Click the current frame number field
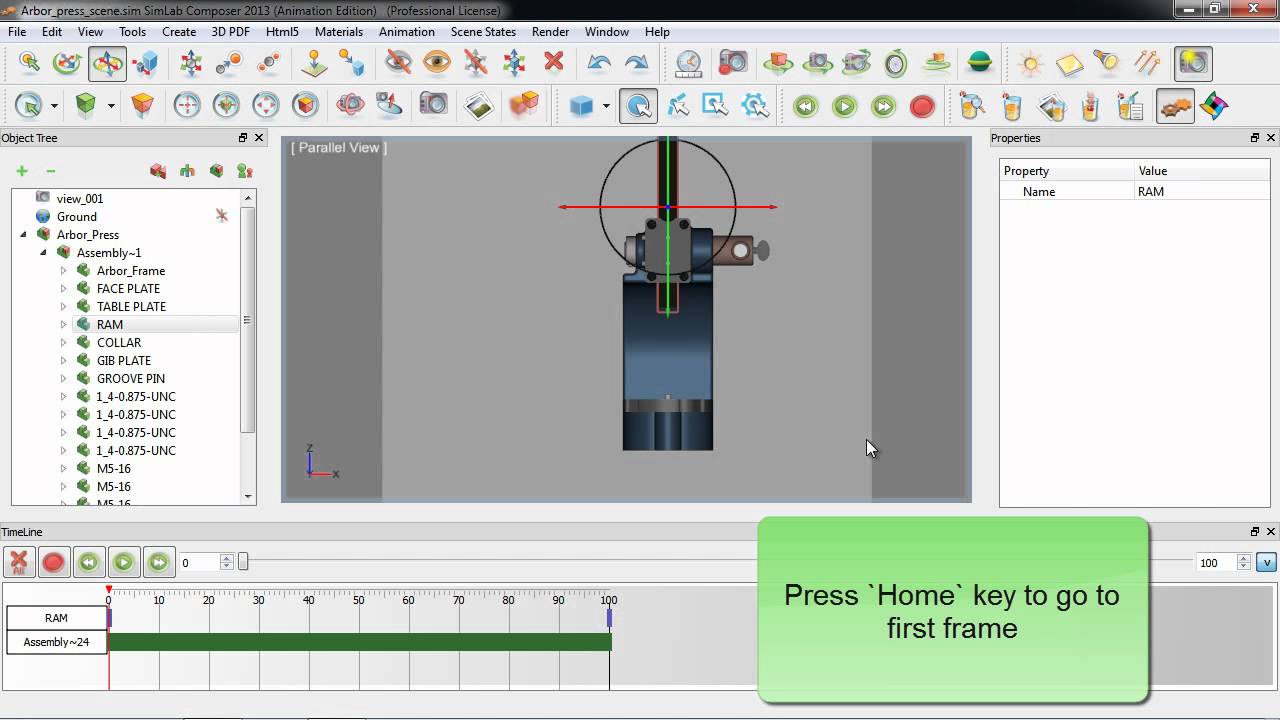The width and height of the screenshot is (1280, 720). [199, 563]
